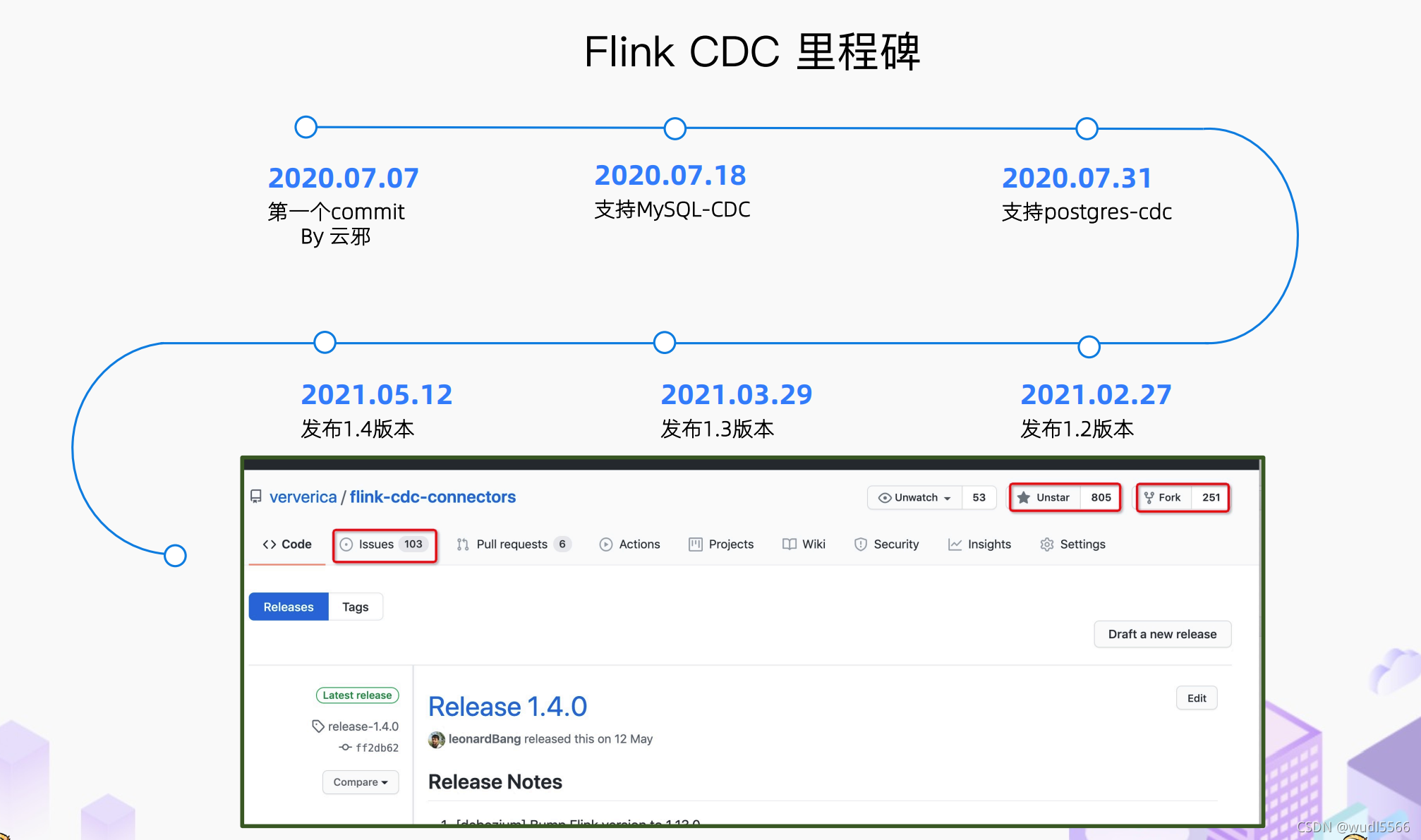Click the 2021.05.12 timeline marker circle

[x=325, y=343]
